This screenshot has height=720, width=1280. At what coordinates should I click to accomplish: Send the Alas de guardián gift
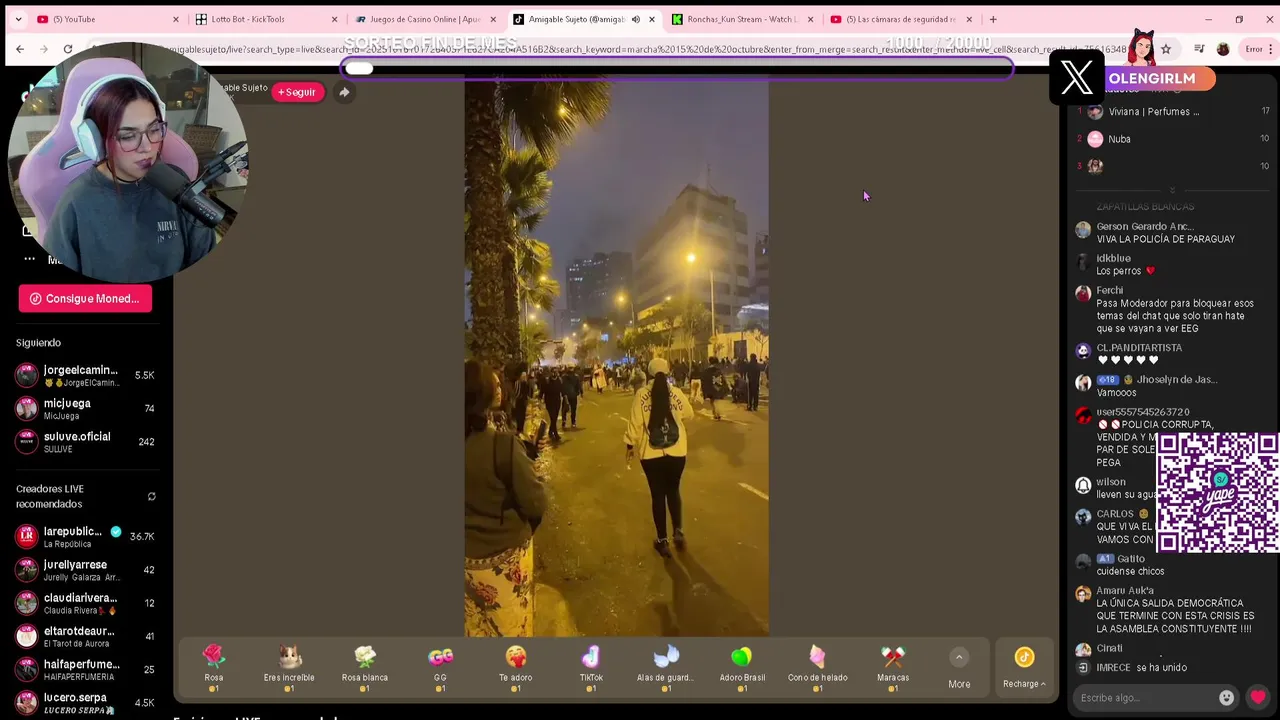[666, 667]
